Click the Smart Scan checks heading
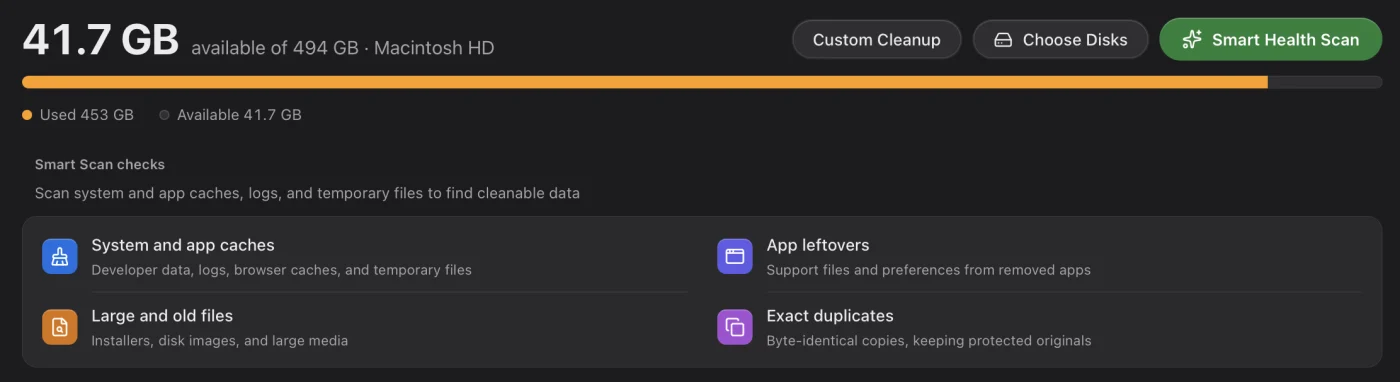The width and height of the screenshot is (1400, 382). pyautogui.click(x=100, y=164)
